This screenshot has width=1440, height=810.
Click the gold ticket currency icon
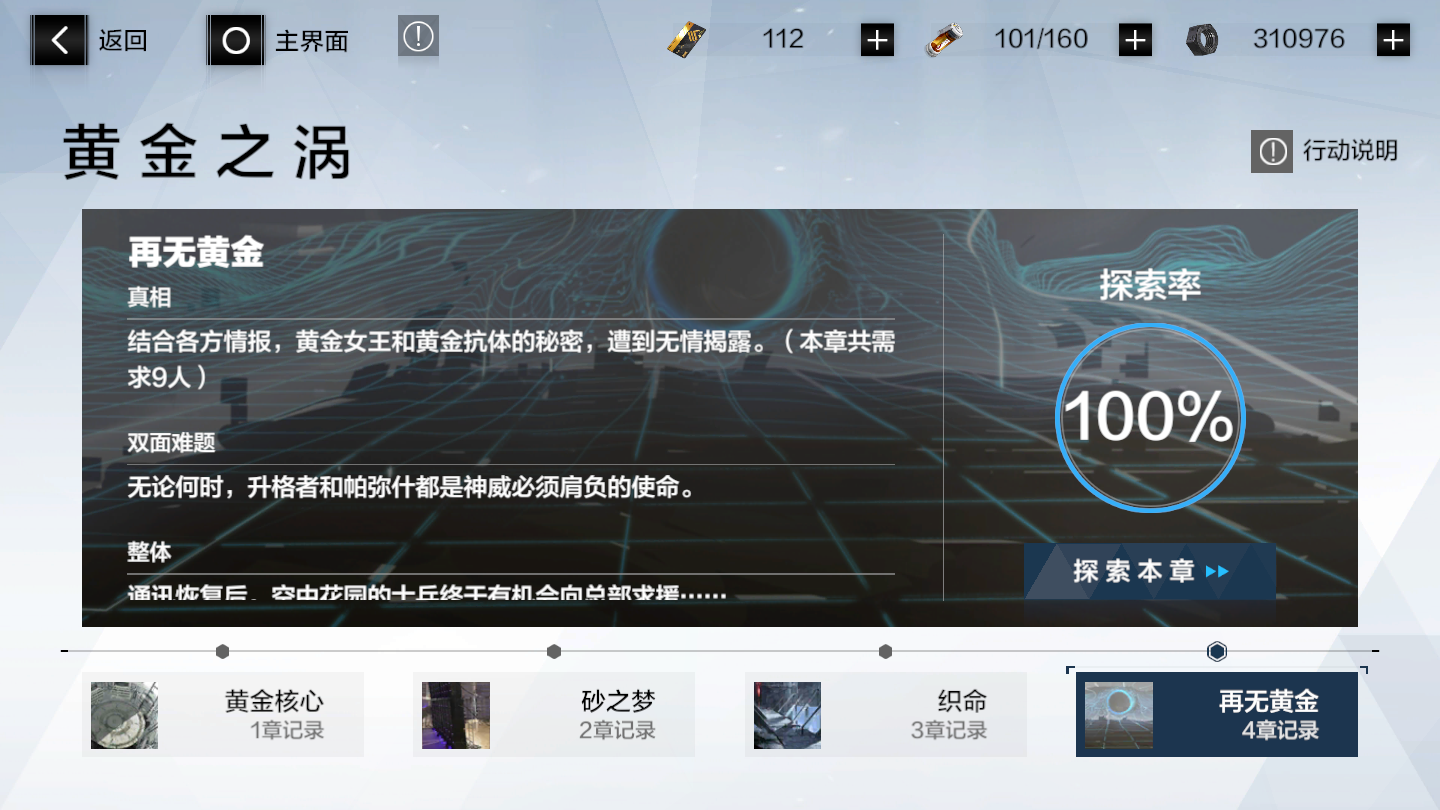(x=687, y=40)
